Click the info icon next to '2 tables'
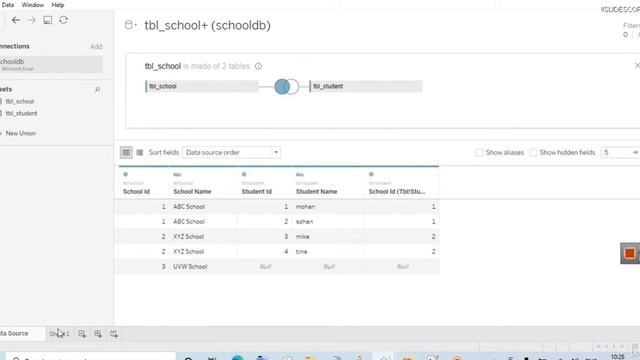Image resolution: width=640 pixels, height=360 pixels. (x=258, y=66)
